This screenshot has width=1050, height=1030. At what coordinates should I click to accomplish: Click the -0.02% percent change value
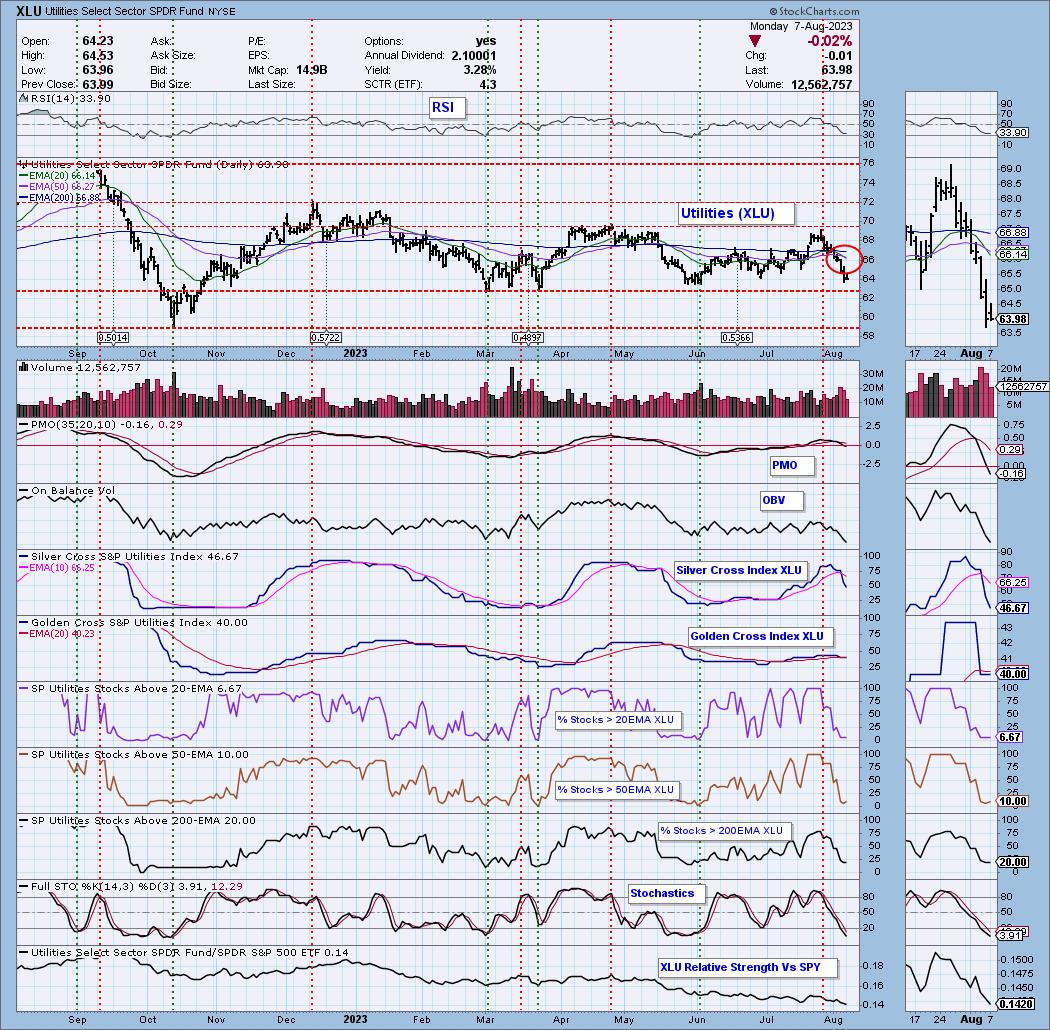coord(830,42)
